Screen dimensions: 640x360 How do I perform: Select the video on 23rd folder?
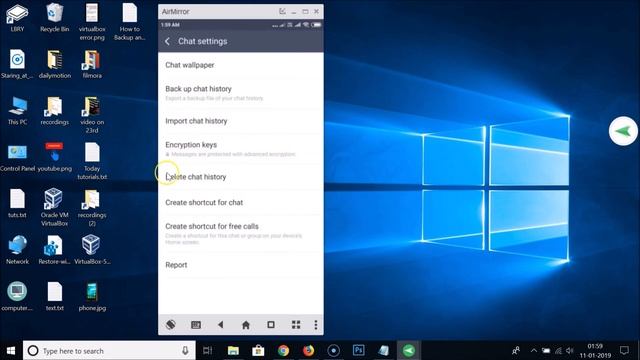tap(92, 115)
